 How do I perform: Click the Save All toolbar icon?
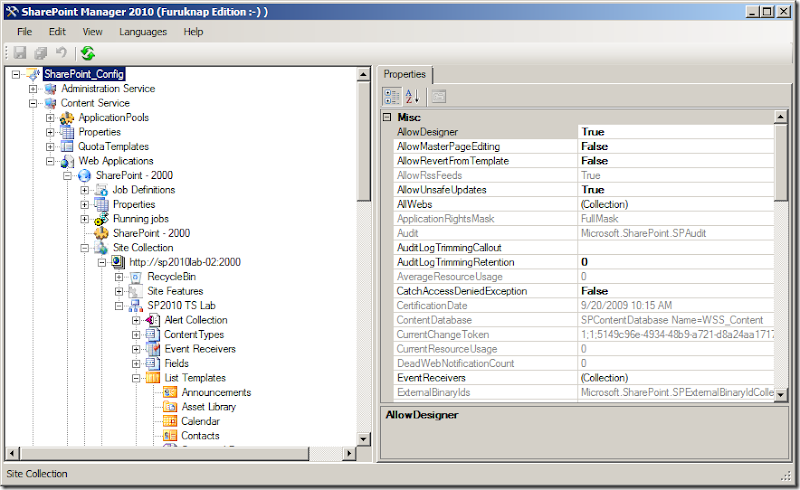point(40,53)
